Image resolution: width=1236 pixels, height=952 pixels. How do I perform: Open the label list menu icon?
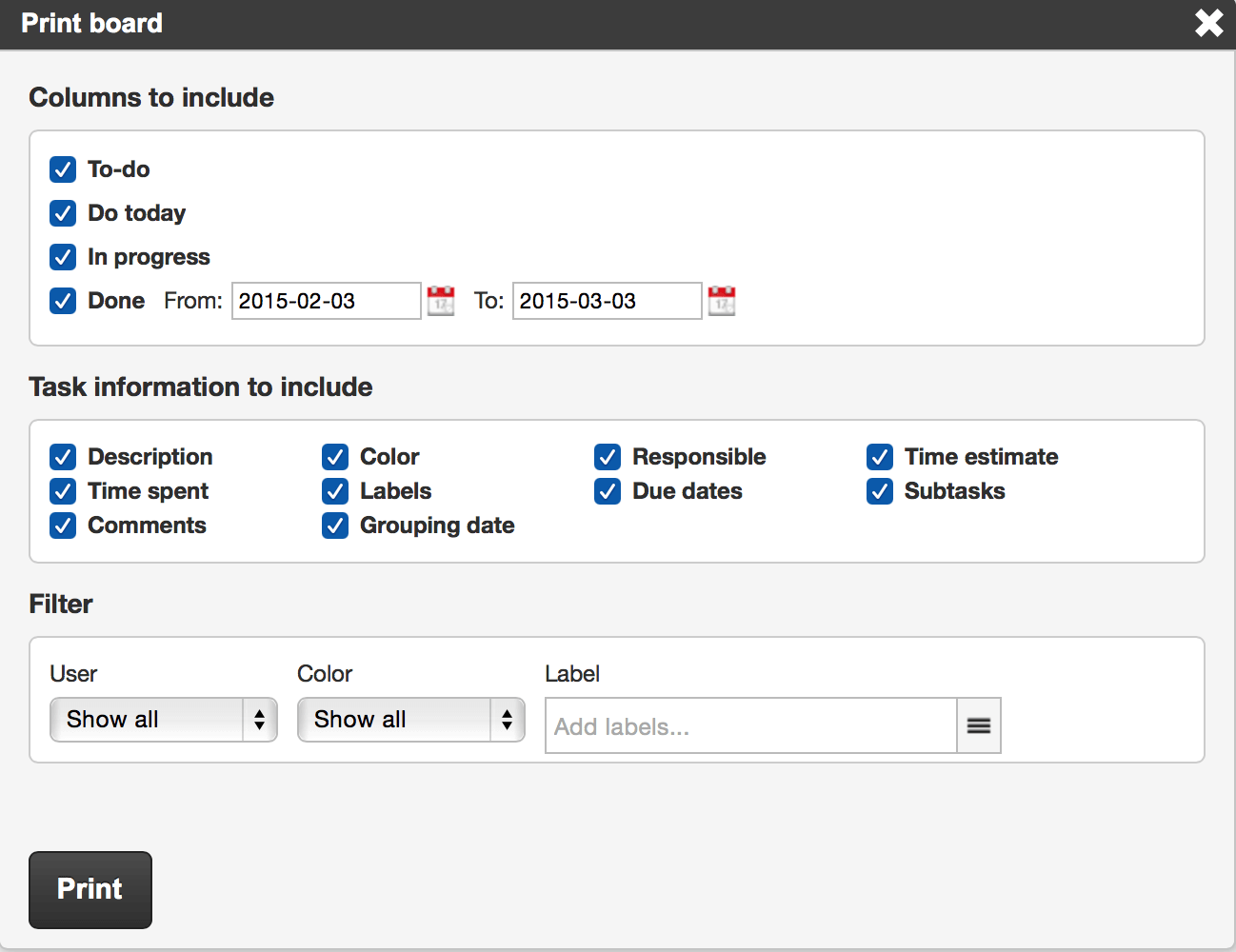(x=979, y=725)
